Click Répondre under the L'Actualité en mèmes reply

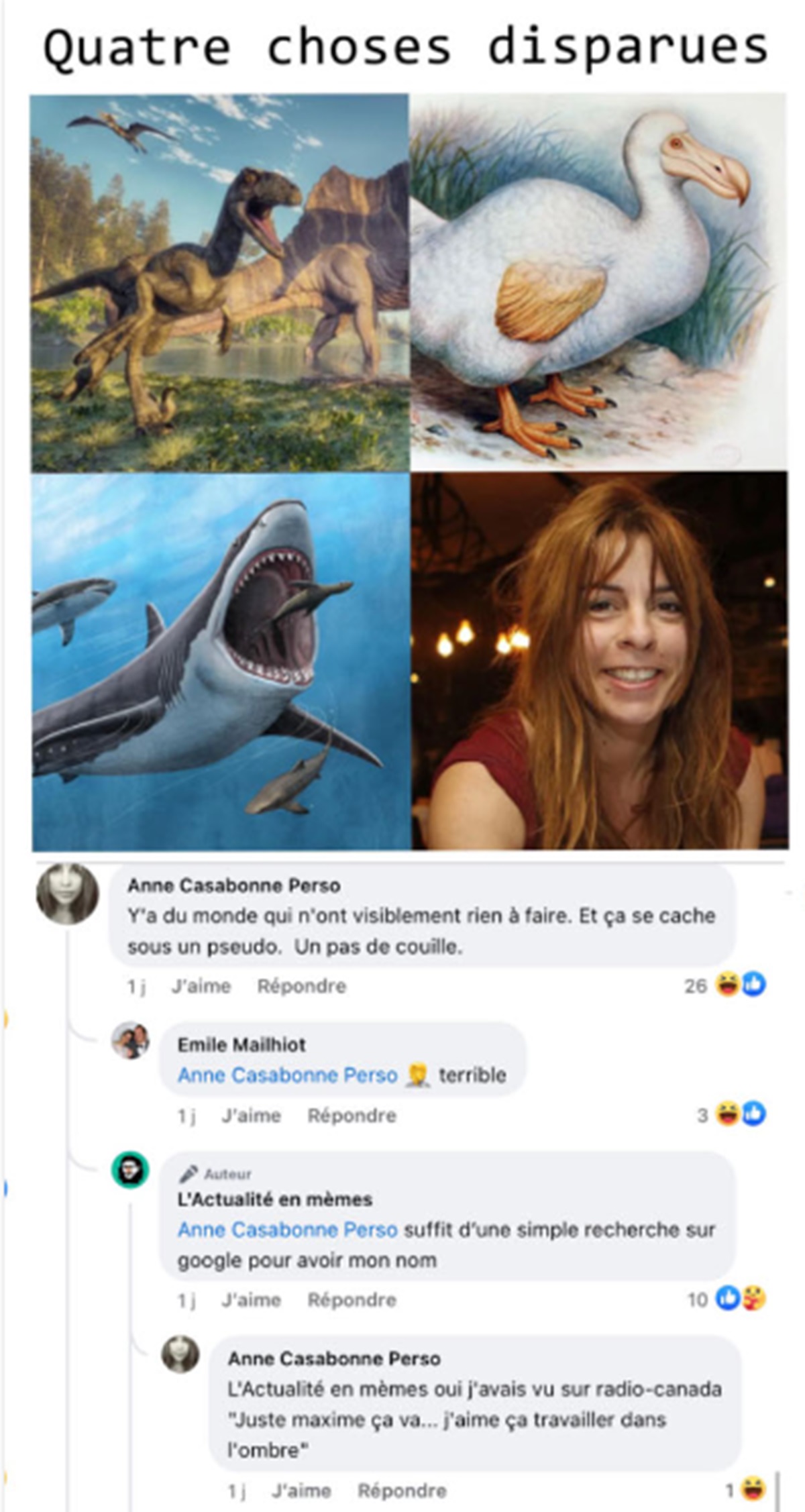(352, 1300)
